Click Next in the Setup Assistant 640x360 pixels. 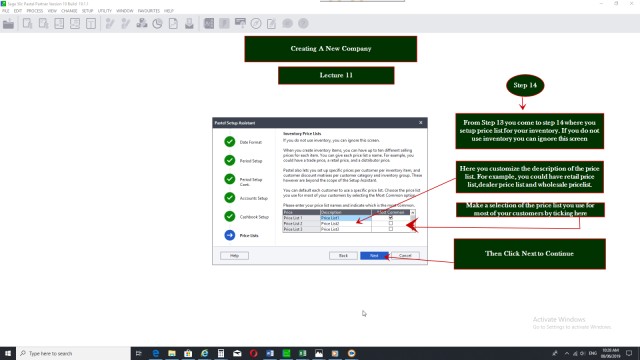374,256
